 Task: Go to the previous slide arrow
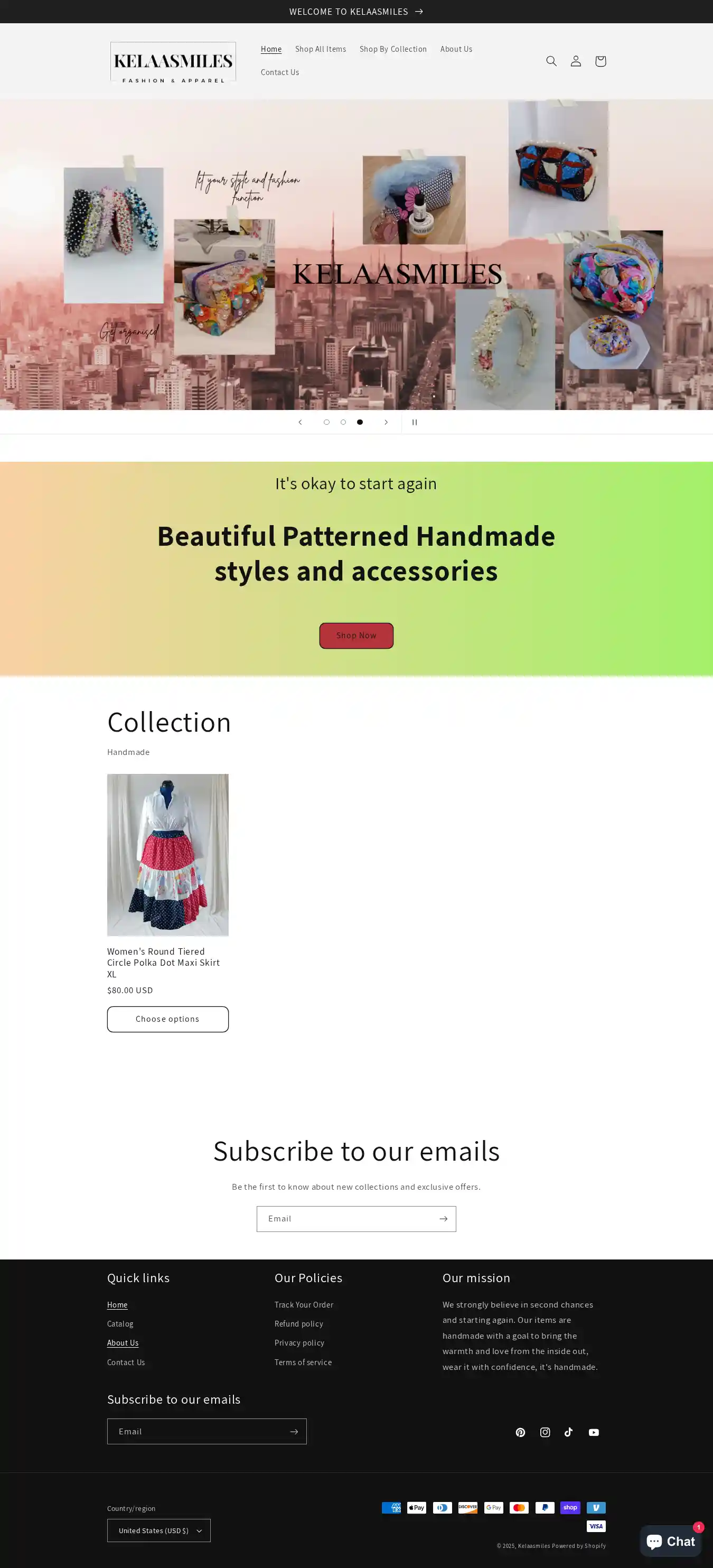tap(300, 422)
